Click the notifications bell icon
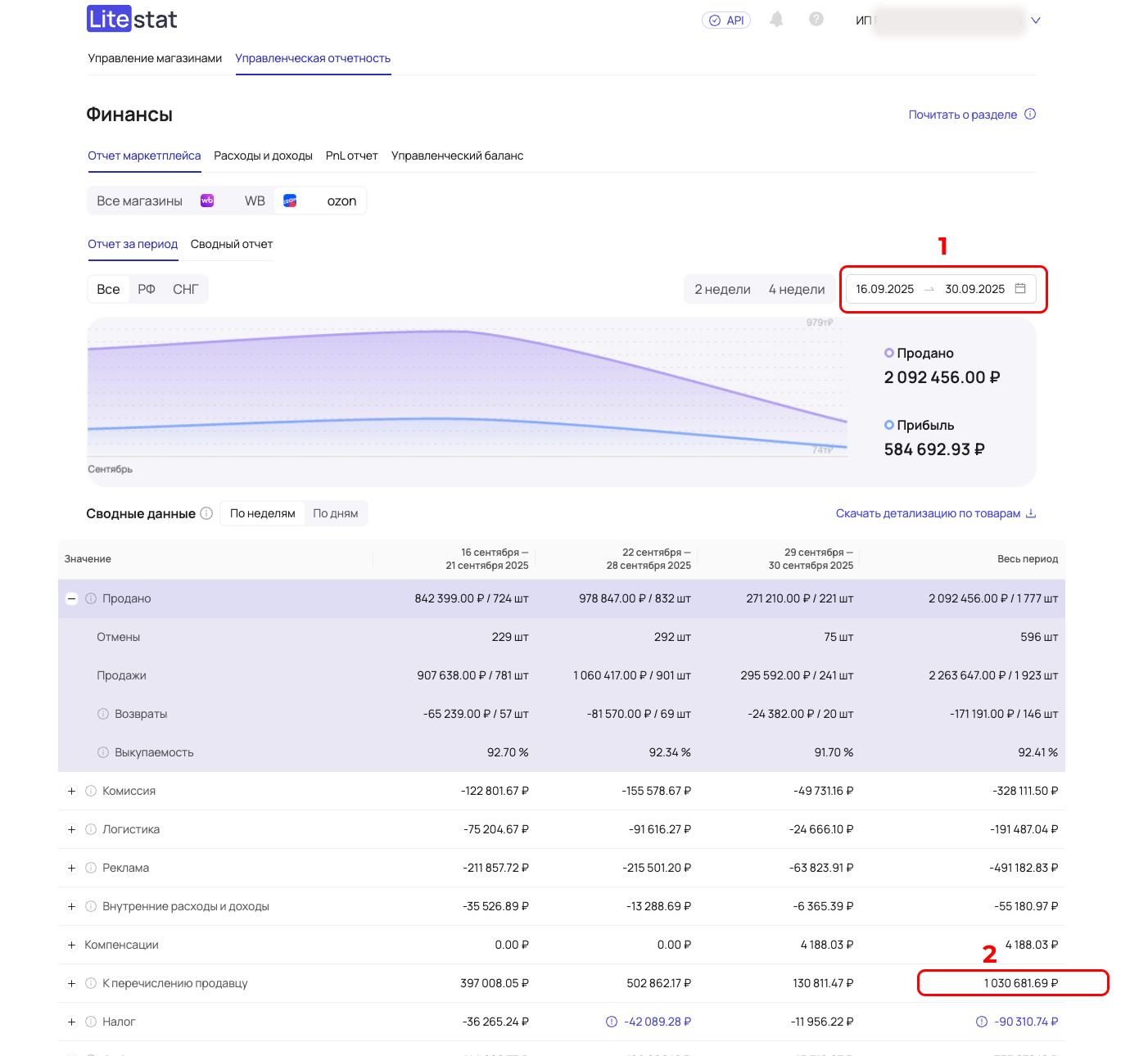 pos(776,20)
